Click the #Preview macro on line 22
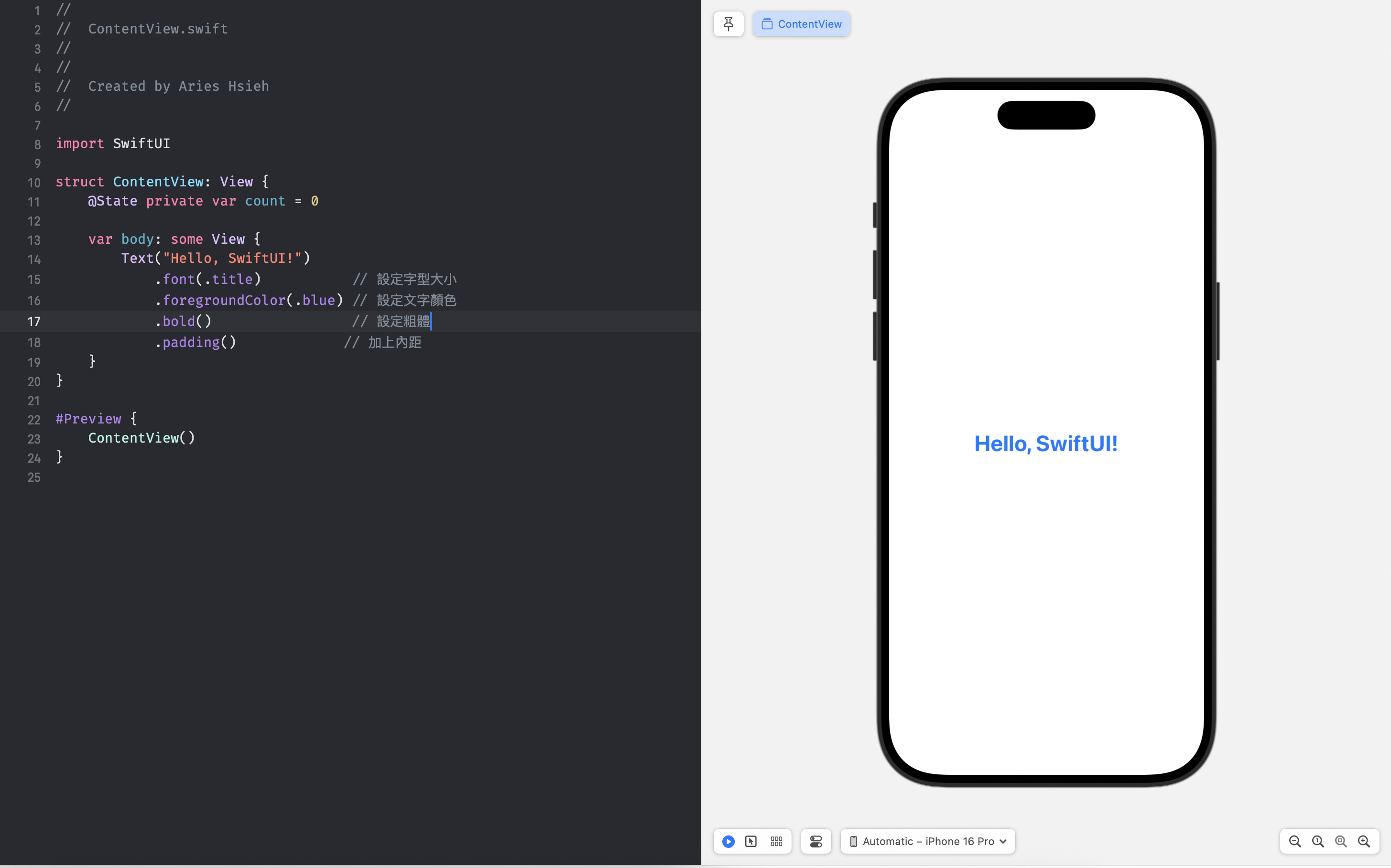 point(88,419)
